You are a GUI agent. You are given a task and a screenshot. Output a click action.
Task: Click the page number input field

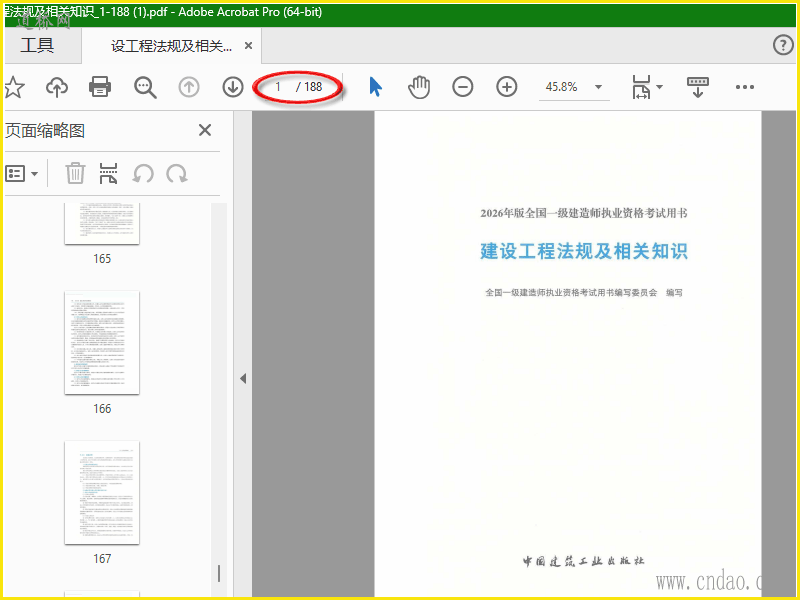(x=278, y=87)
